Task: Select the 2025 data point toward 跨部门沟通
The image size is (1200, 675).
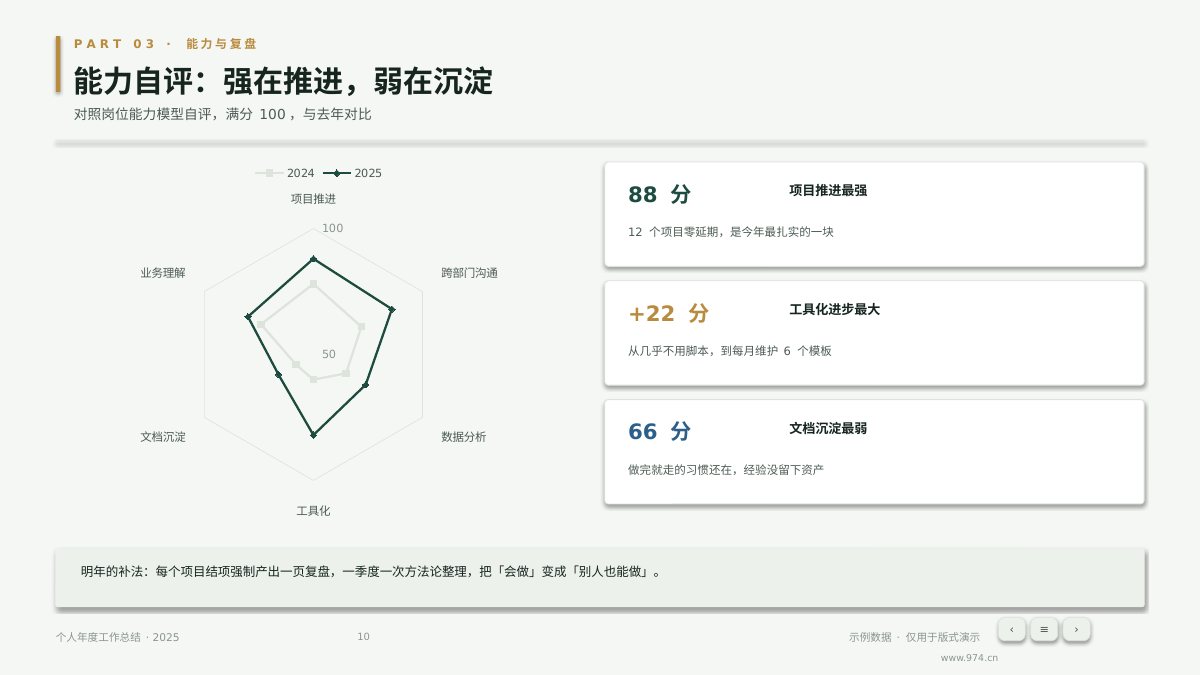Action: [391, 310]
